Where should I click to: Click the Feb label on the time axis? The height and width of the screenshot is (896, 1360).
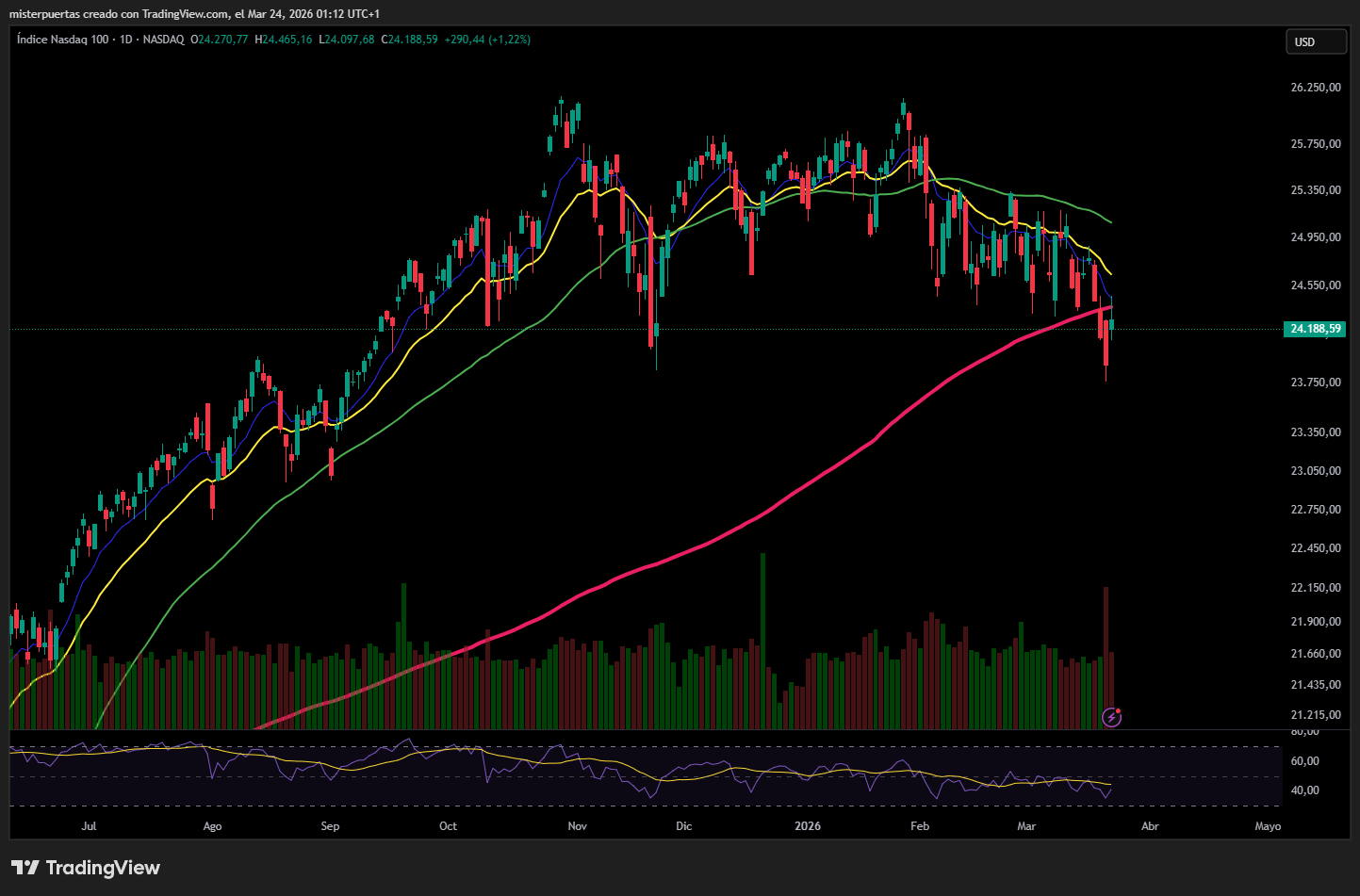point(920,826)
